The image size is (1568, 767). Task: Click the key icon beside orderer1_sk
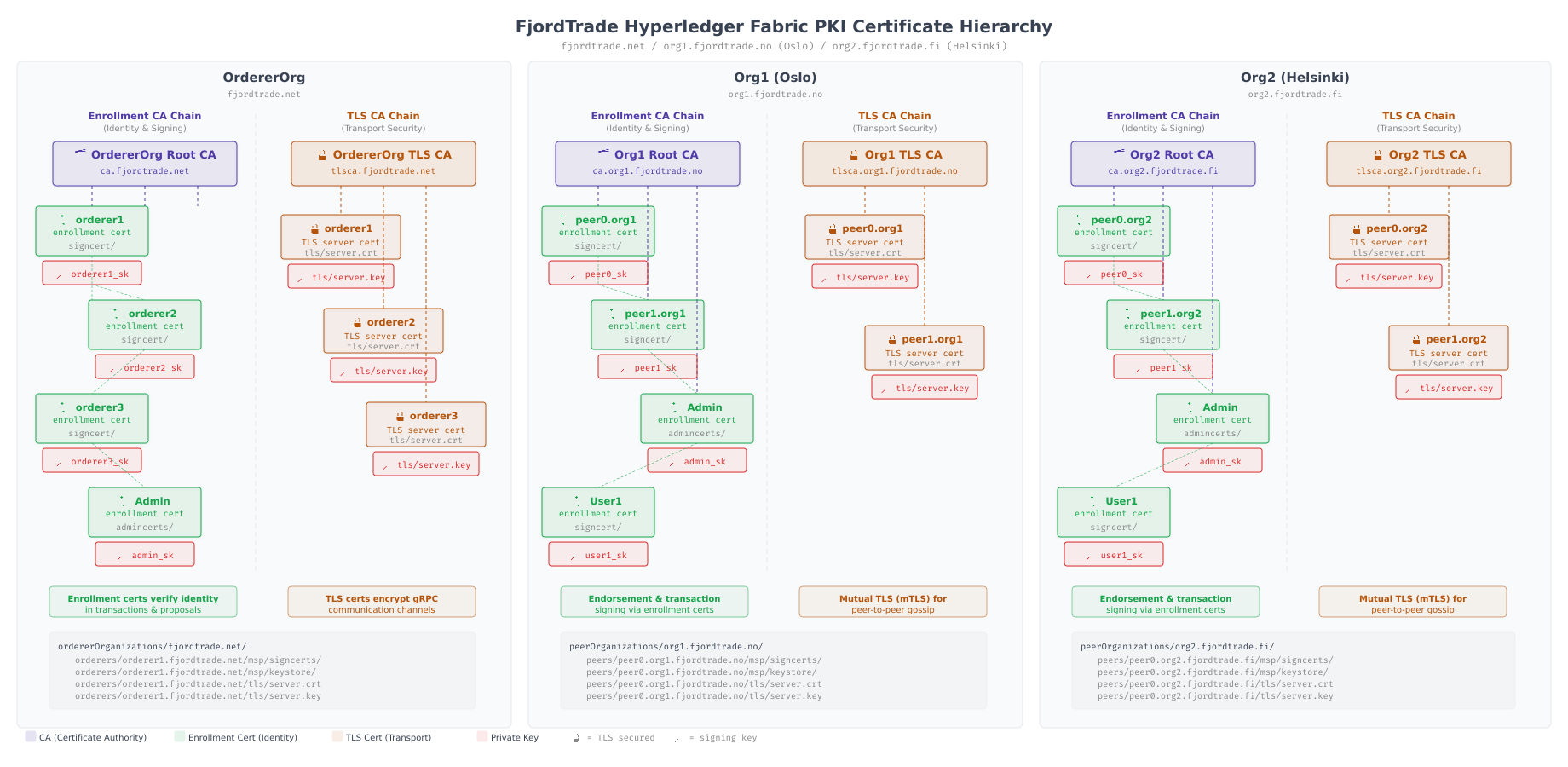pyautogui.click(x=58, y=273)
